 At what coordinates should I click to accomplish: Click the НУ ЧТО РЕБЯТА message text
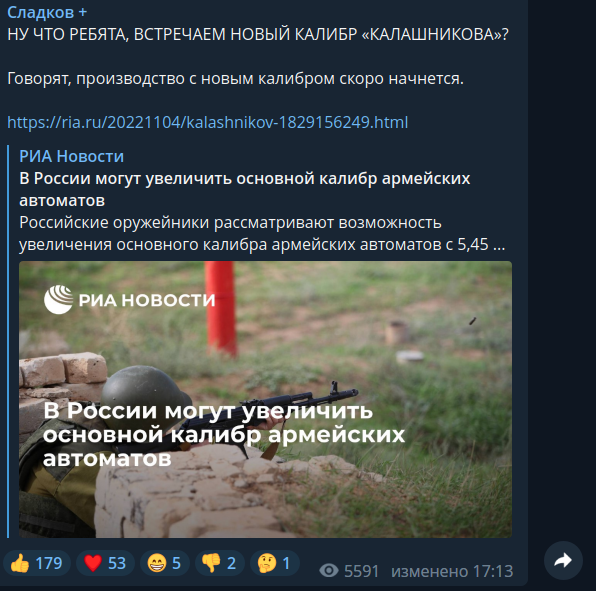coord(258,34)
